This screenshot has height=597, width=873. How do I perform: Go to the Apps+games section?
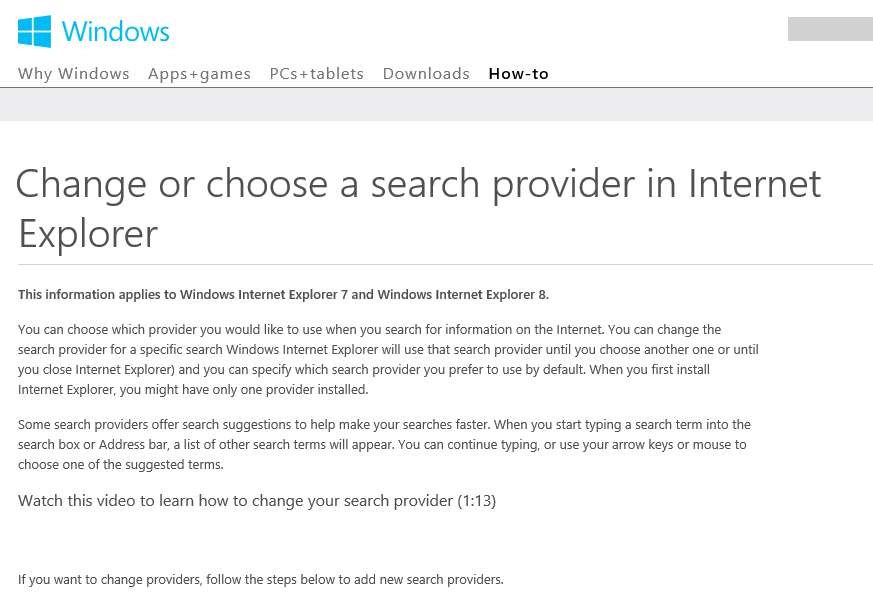[x=199, y=74]
